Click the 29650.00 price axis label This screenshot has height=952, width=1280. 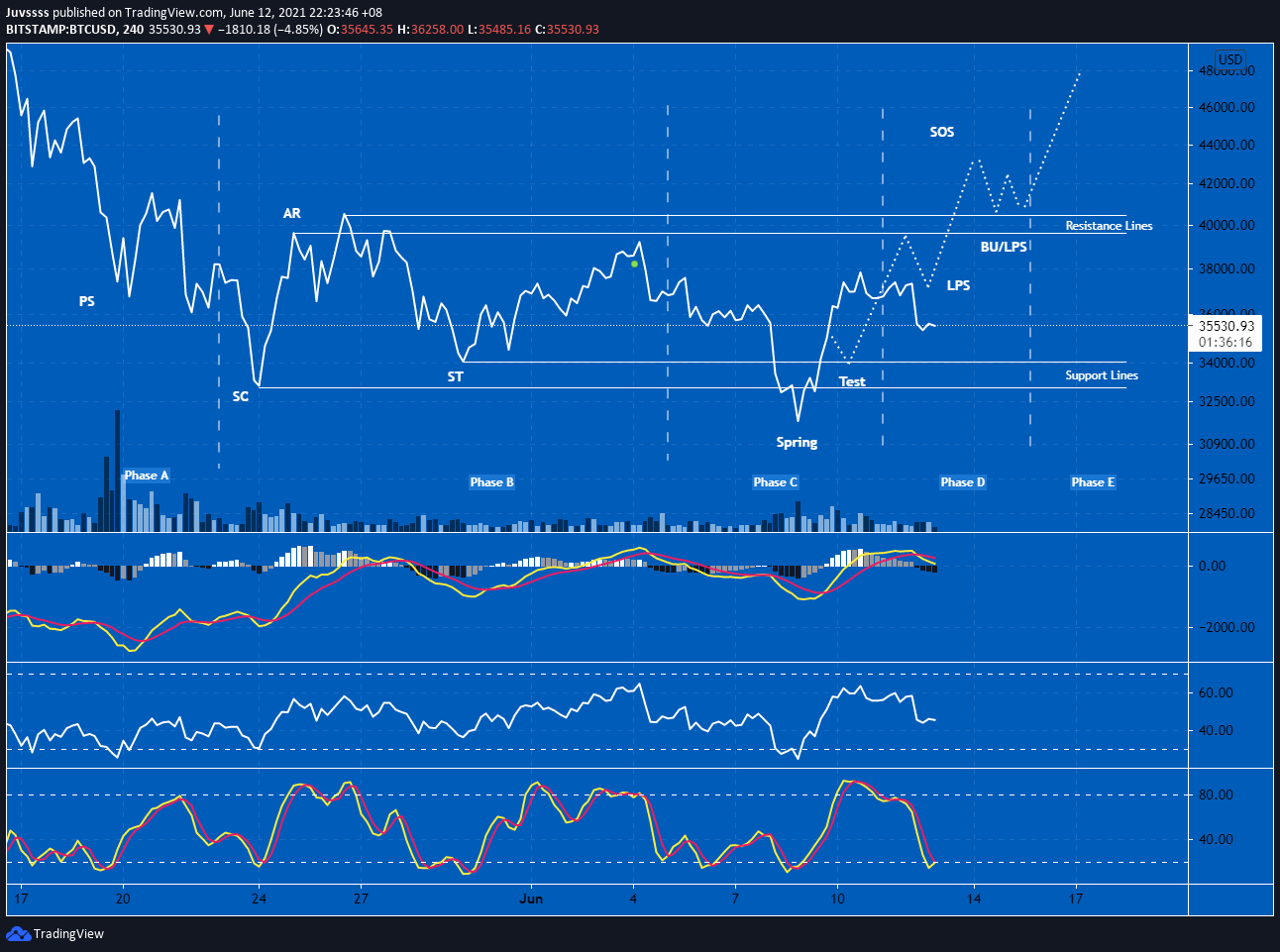coord(1227,479)
